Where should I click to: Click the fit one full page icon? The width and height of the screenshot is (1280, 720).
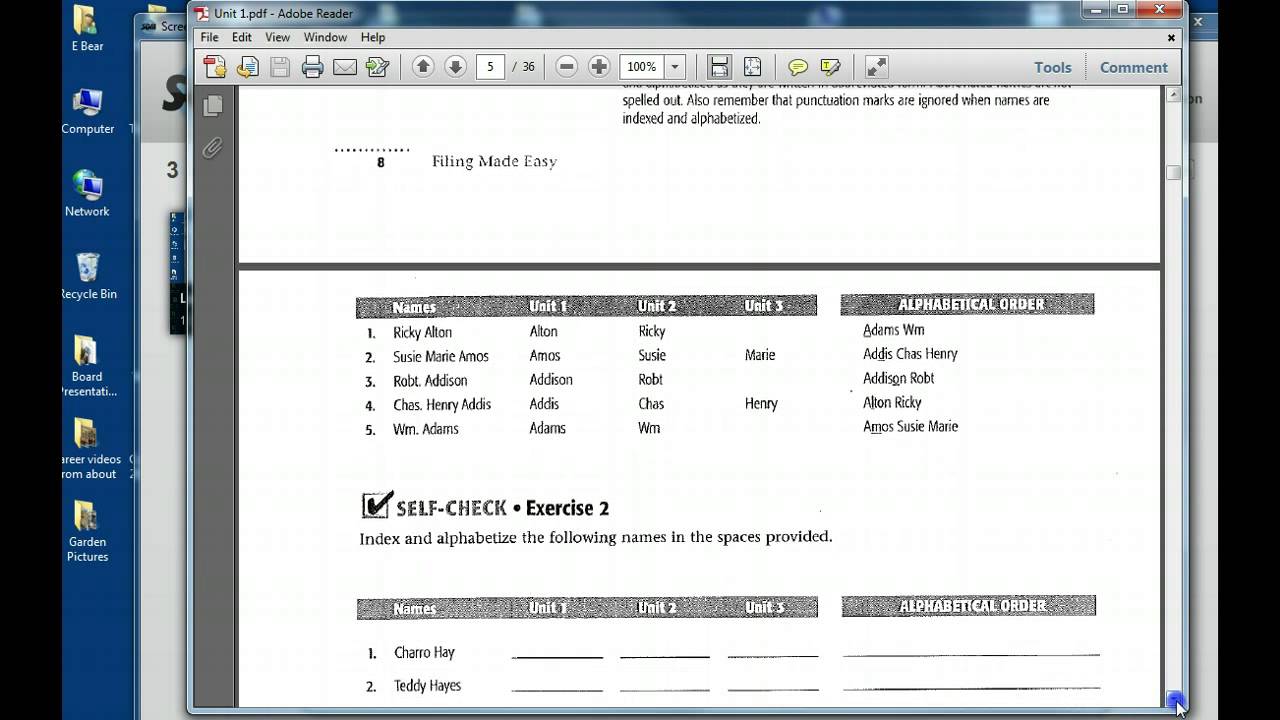click(x=752, y=67)
